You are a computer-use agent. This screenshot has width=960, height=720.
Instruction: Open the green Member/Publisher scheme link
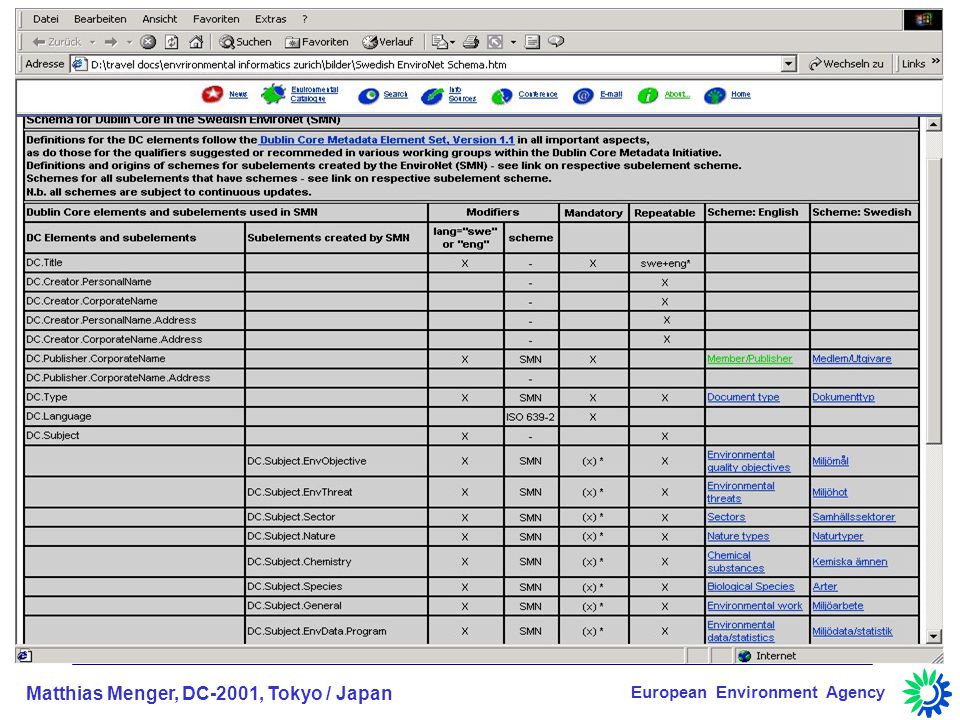click(x=749, y=359)
